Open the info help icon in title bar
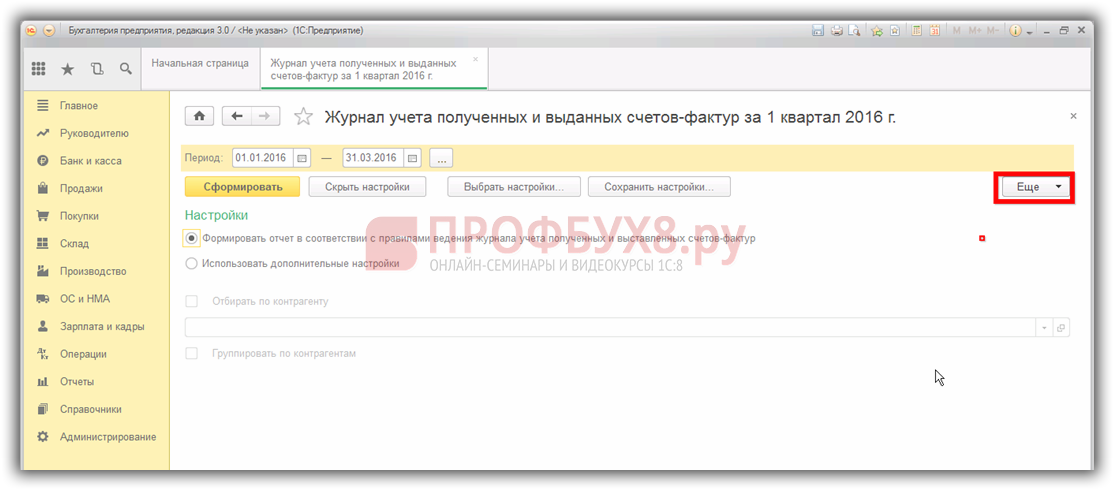 pos(1015,31)
